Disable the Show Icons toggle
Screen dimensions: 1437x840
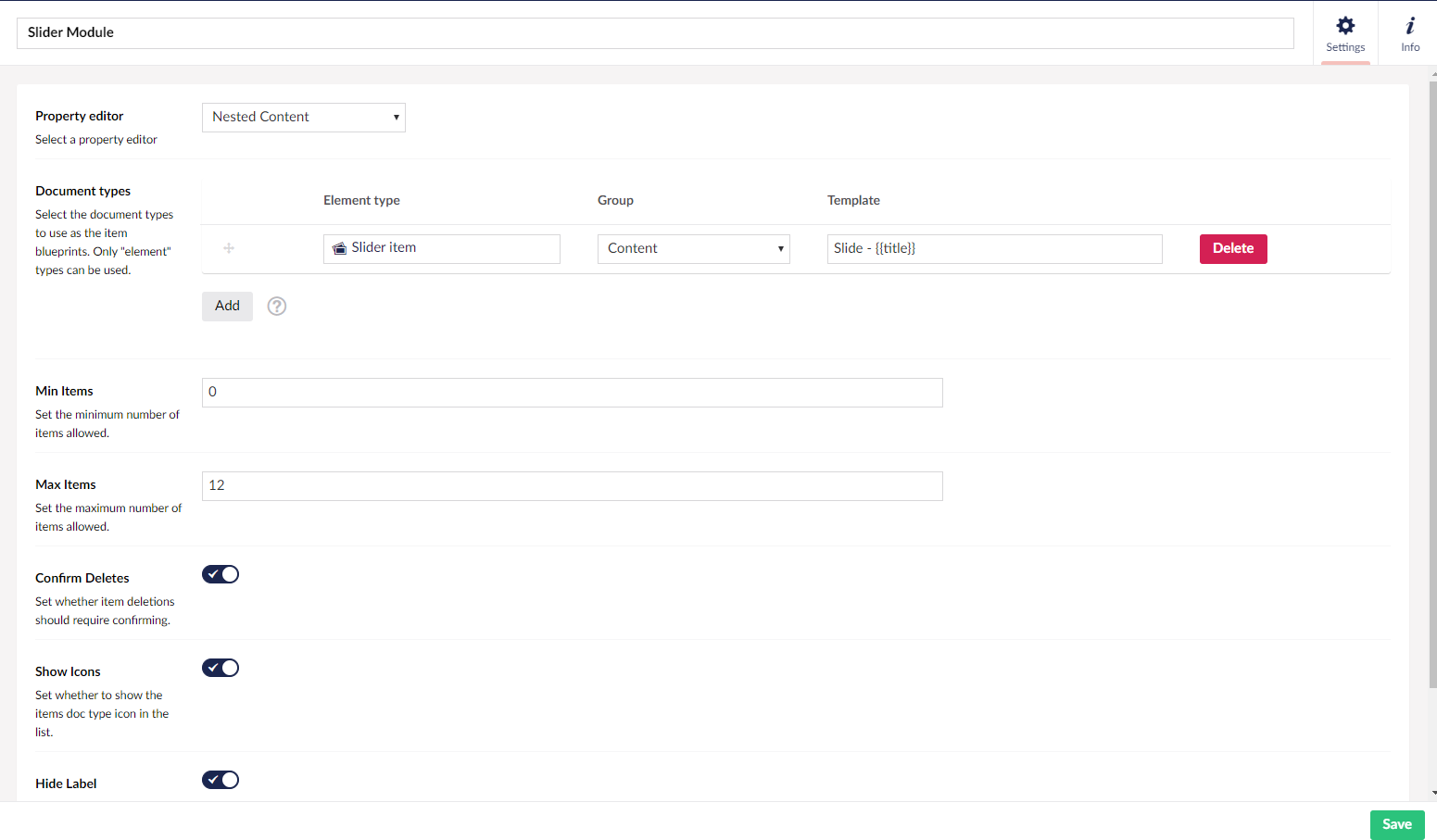coord(221,668)
